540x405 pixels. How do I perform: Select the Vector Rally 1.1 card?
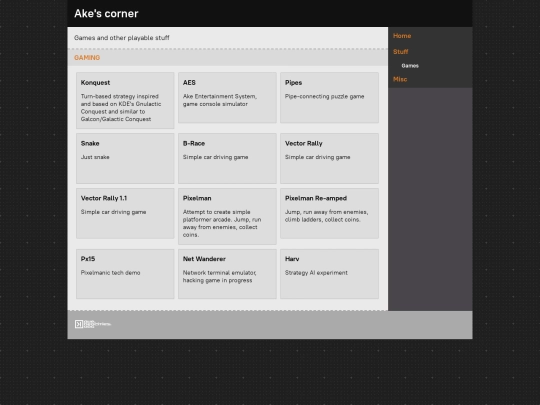click(x=125, y=213)
